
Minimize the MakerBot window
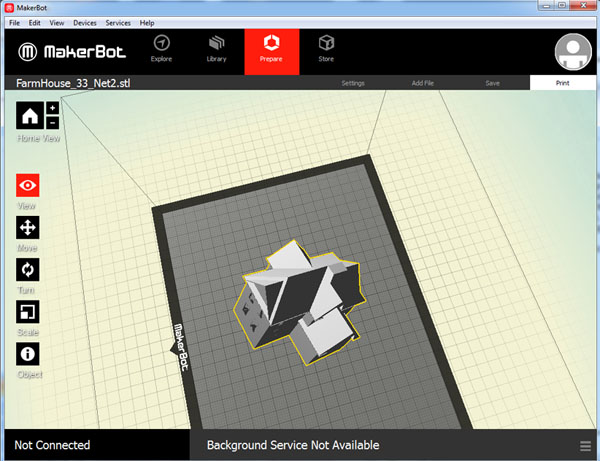click(546, 5)
